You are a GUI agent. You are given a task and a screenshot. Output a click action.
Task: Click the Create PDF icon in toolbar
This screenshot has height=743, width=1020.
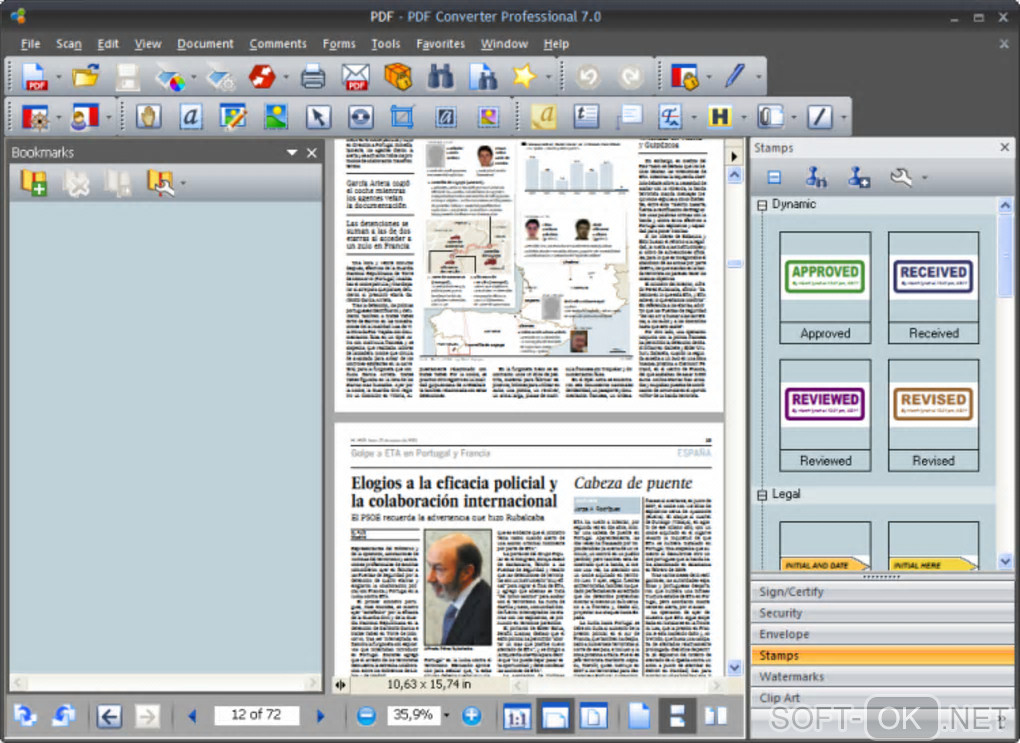tap(35, 77)
